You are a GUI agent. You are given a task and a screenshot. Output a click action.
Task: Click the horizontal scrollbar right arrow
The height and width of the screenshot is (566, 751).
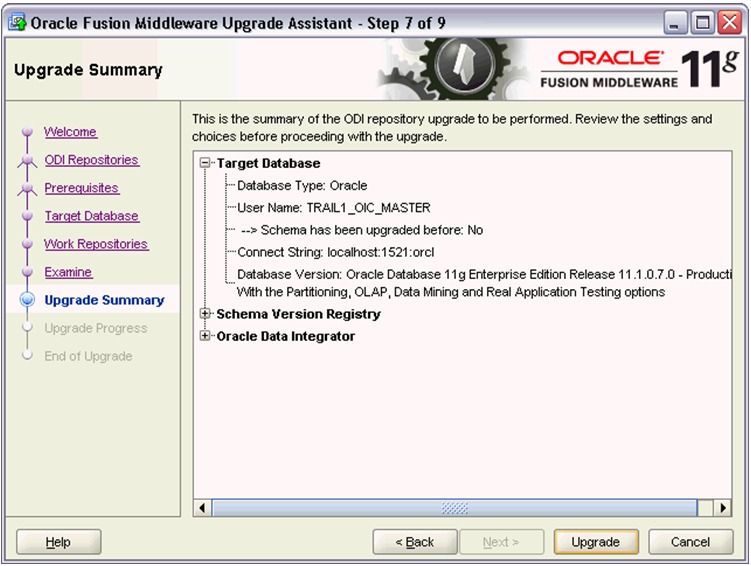(722, 508)
